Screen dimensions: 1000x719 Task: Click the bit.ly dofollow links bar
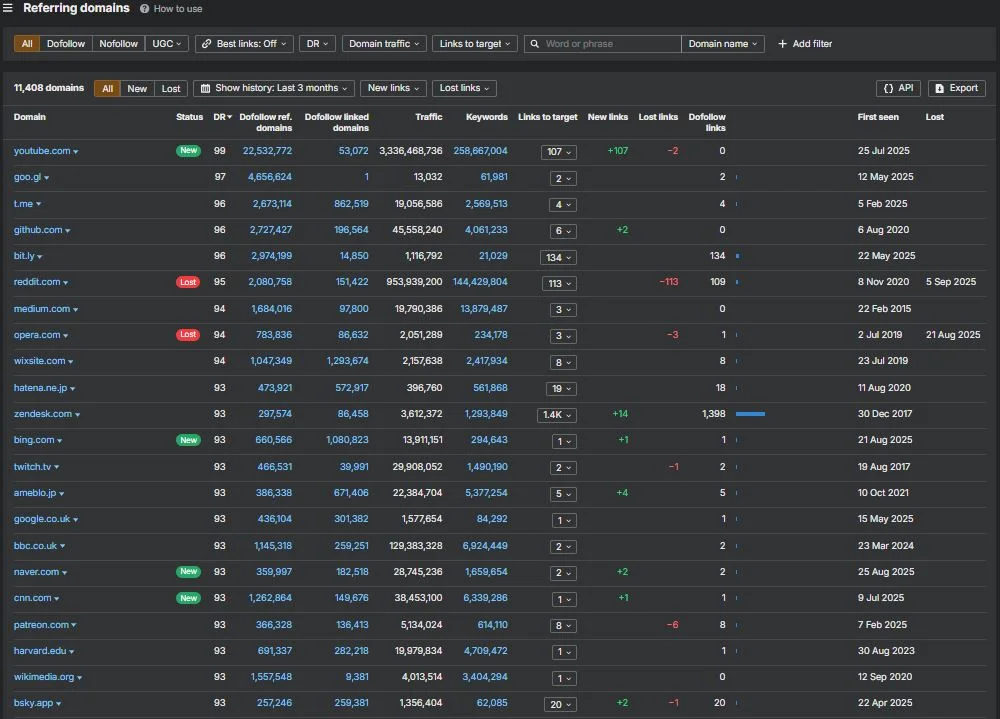[737, 256]
